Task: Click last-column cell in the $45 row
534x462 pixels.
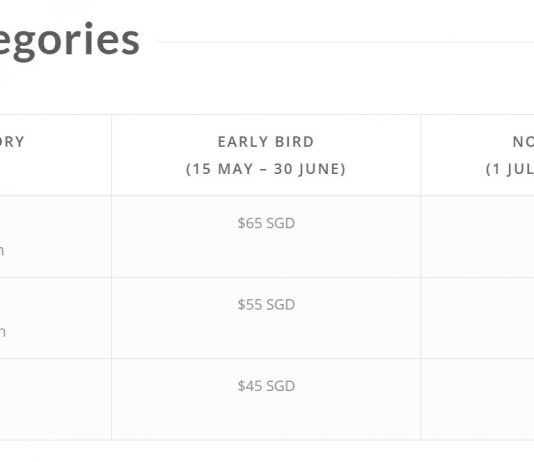Action: (x=477, y=399)
